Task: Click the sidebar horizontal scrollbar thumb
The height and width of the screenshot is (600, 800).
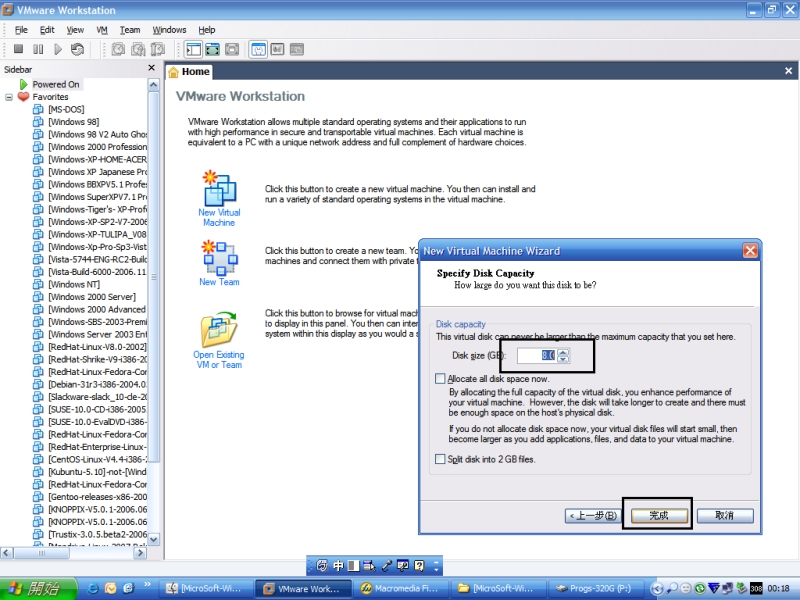Action: click(42, 553)
